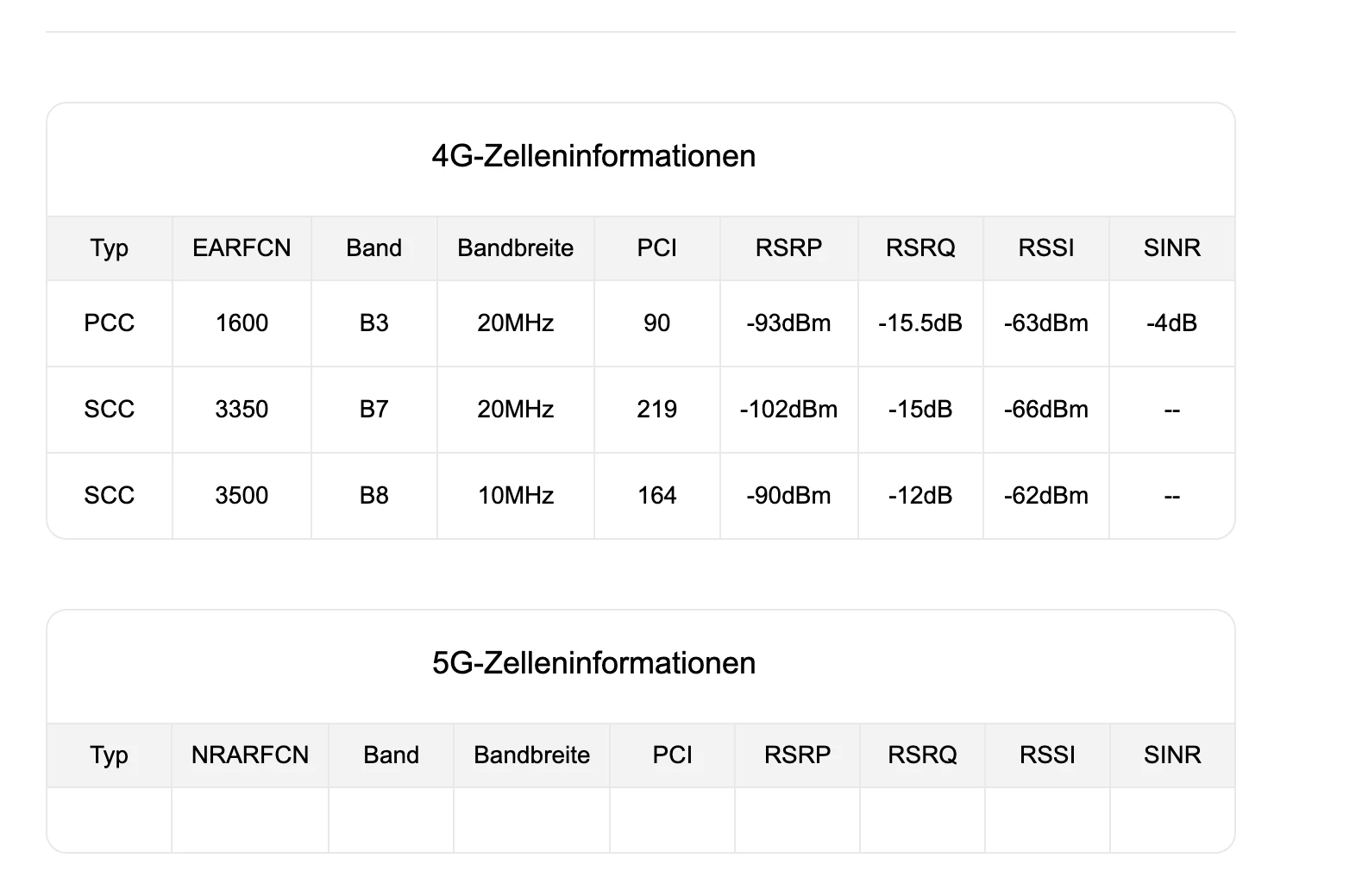Select the EARFCN column header
1362x896 pixels.
242,248
